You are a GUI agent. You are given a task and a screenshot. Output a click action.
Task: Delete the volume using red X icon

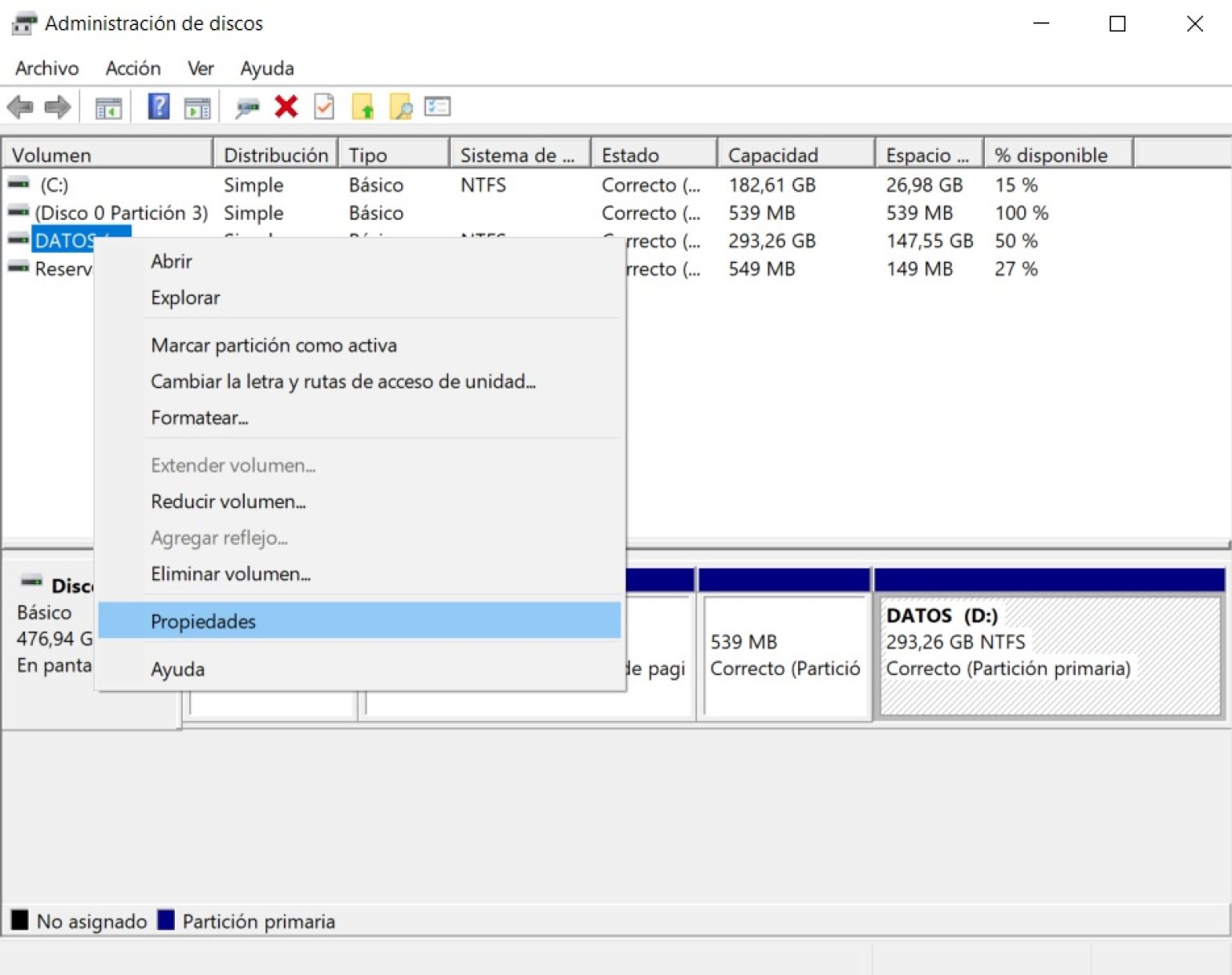tap(286, 106)
